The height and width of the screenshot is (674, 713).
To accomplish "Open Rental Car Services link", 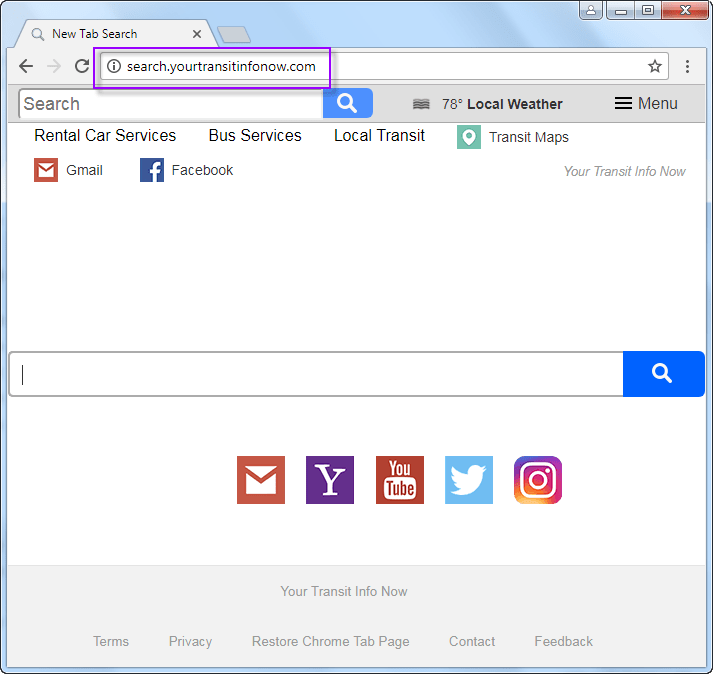I will pos(105,136).
